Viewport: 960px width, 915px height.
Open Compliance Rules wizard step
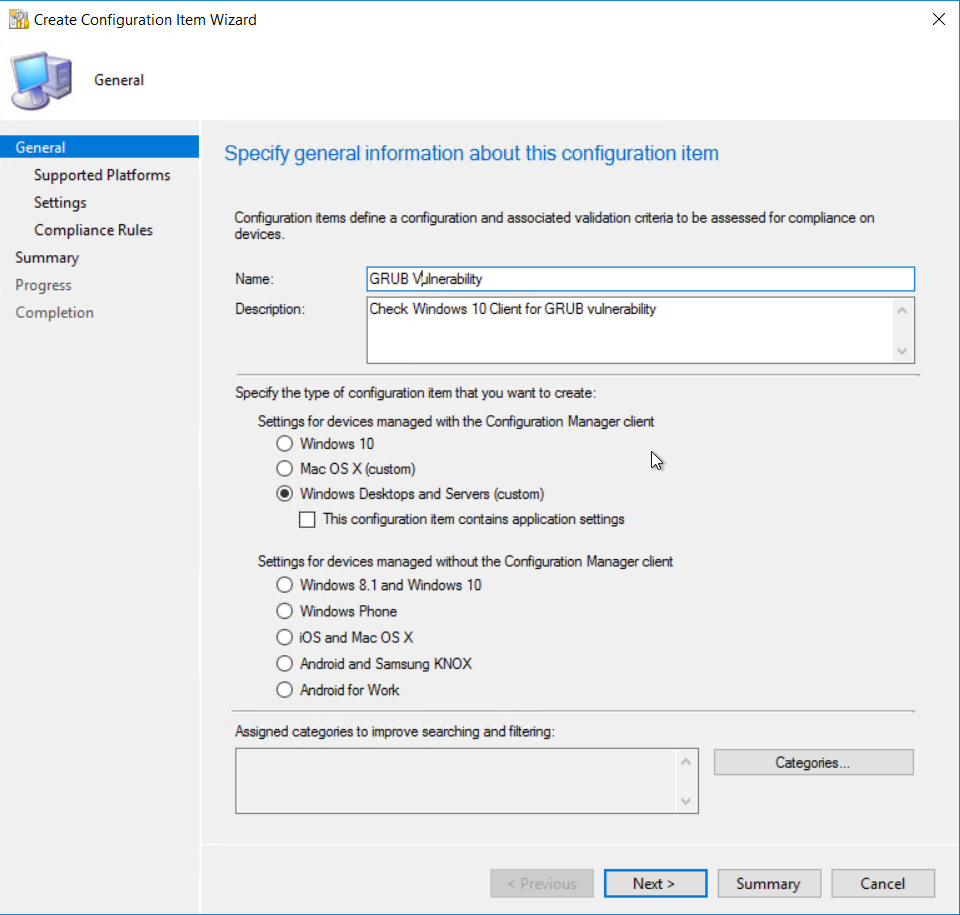click(93, 230)
